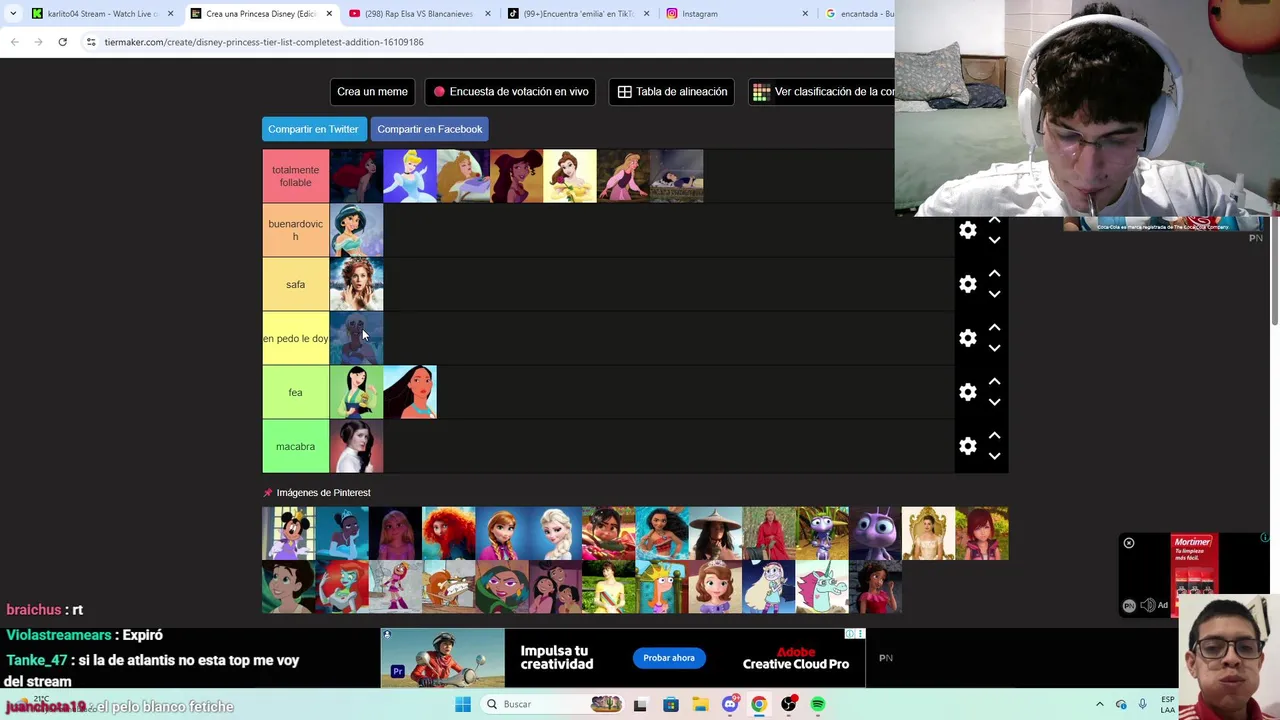This screenshot has height=720, width=1280.
Task: Open settings gear for en pedo le doy row
Action: click(967, 338)
